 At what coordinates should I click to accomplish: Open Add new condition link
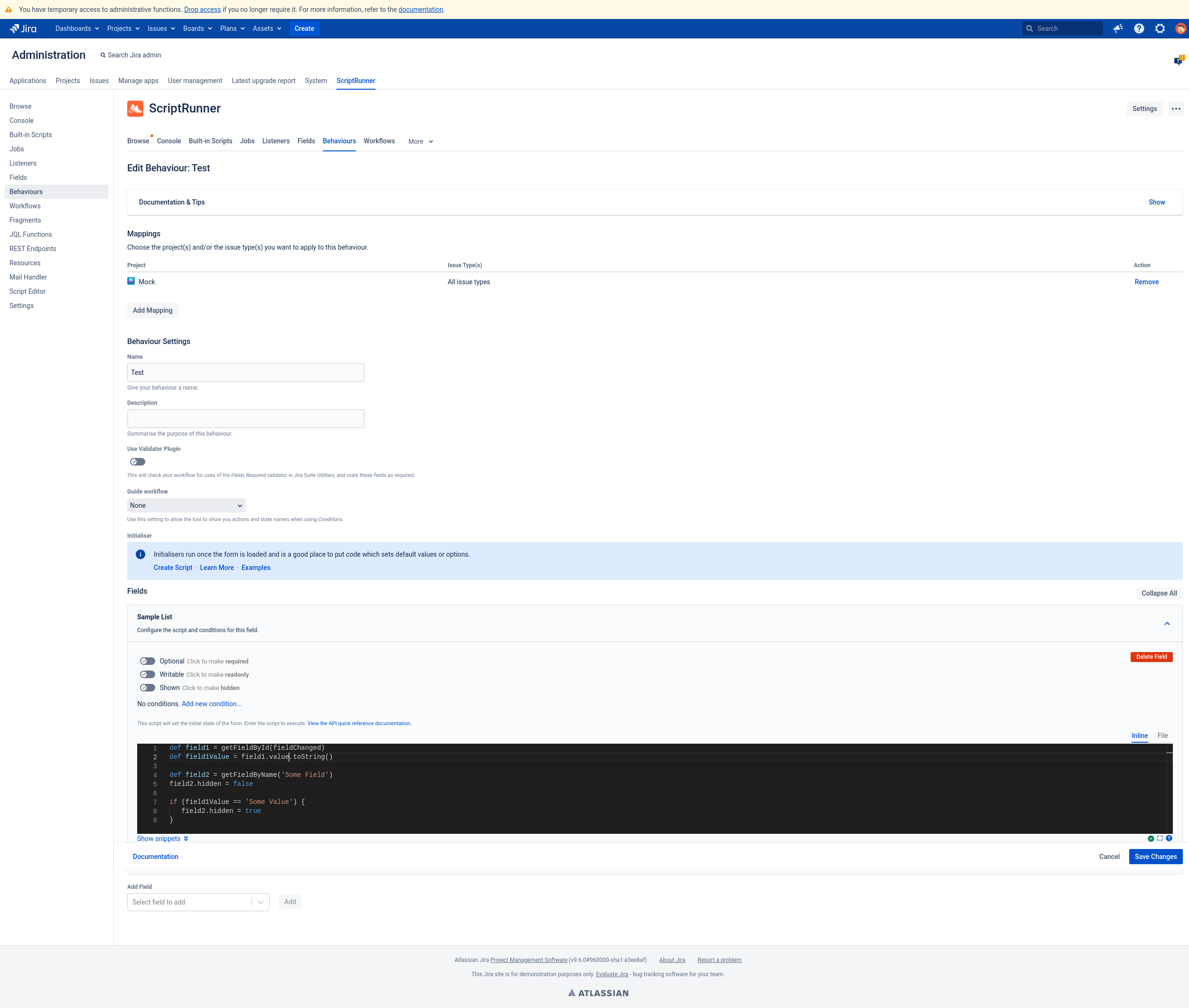211,703
